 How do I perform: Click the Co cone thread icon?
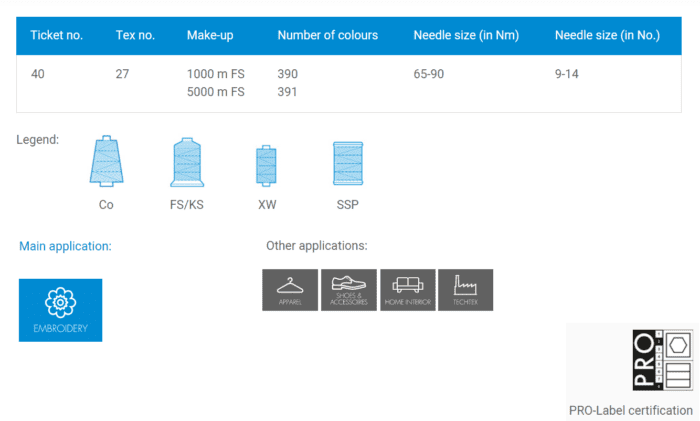coord(106,162)
